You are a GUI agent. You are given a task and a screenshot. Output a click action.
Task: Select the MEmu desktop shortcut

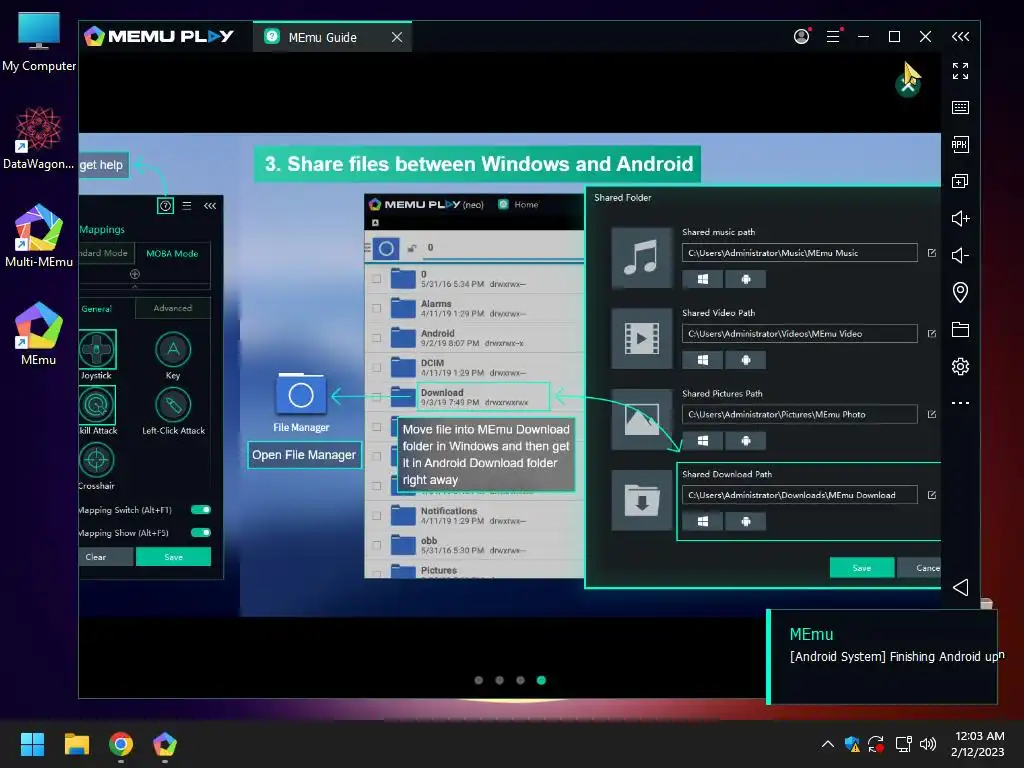[x=39, y=333]
